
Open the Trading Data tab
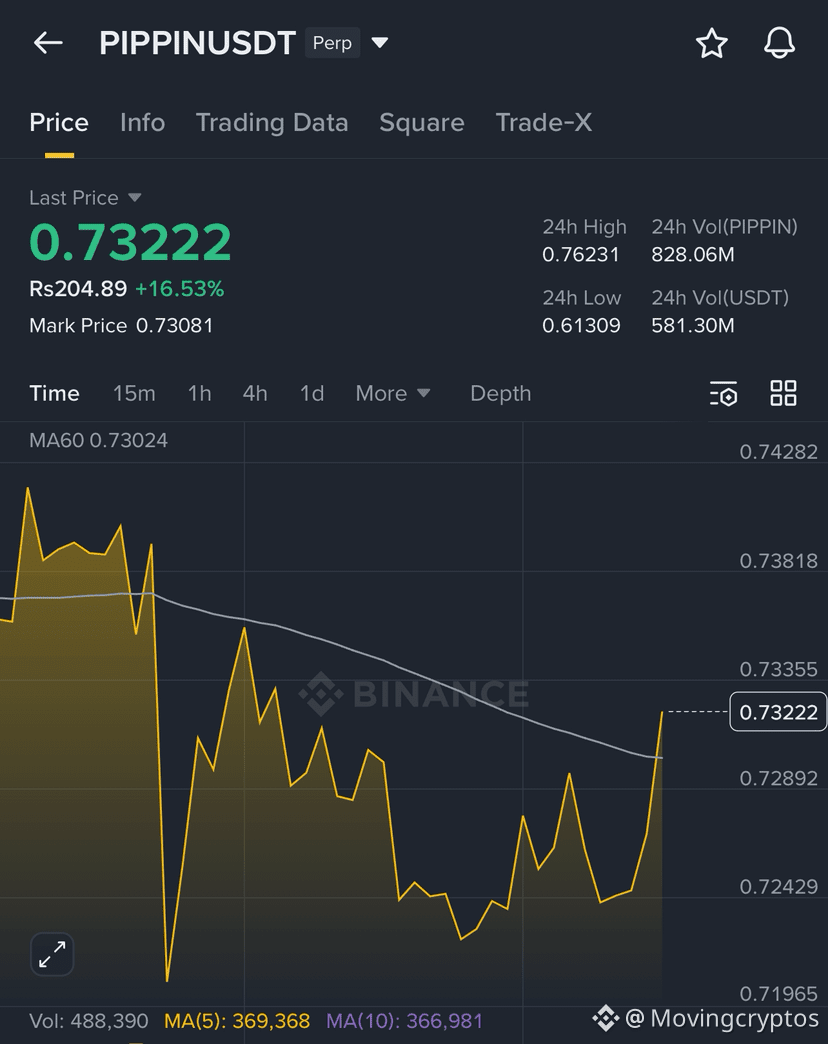click(x=272, y=123)
